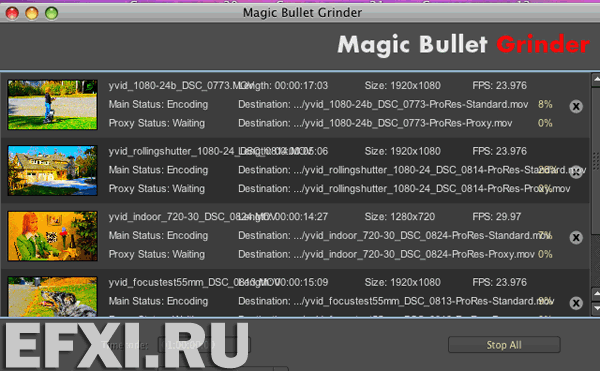Click filename yvid_focustest55mm_DSC_0813
Viewport: 600px width, 371px height.
[194, 282]
